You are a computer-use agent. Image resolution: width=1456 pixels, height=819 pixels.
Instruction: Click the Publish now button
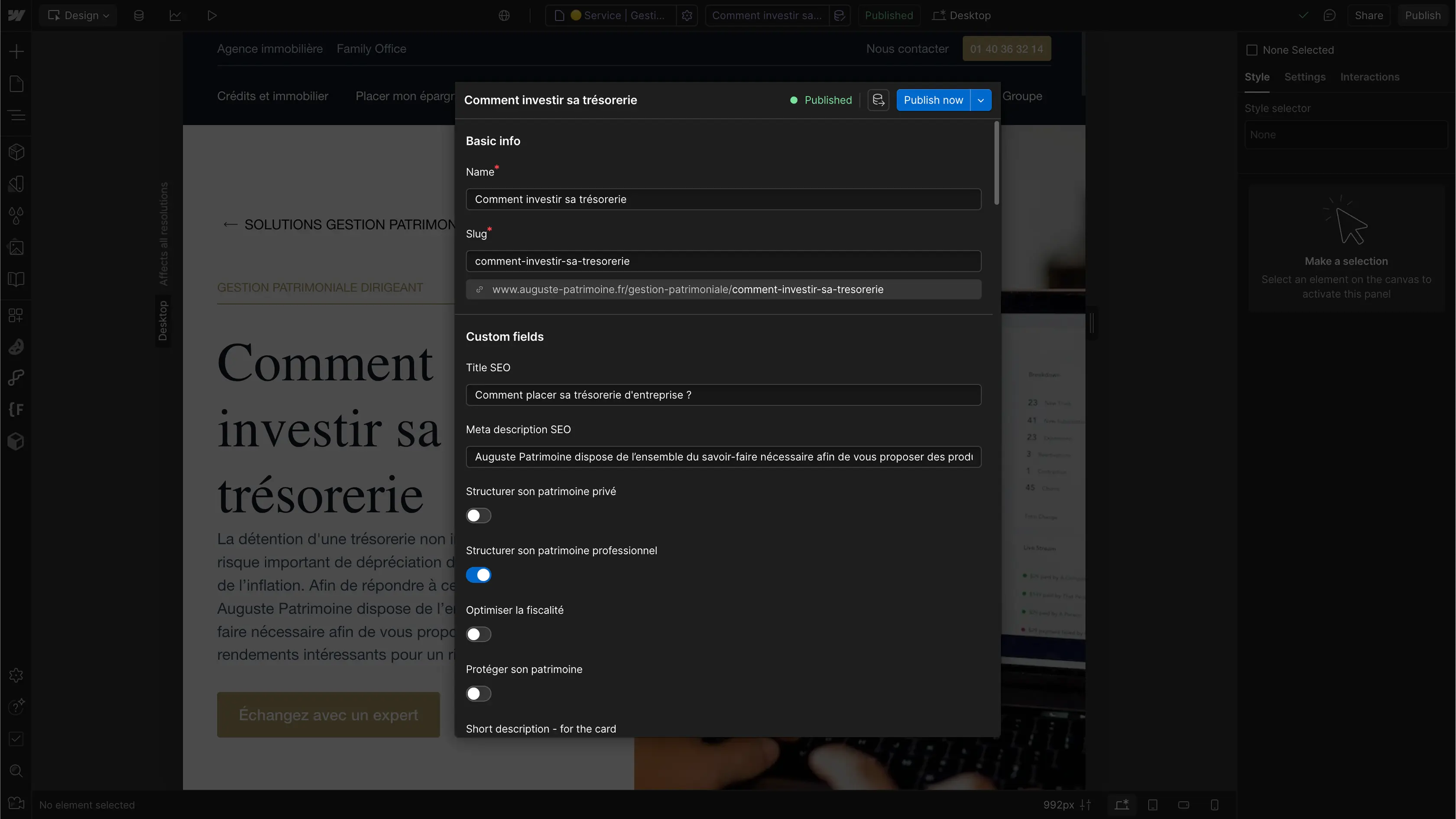[x=933, y=100]
